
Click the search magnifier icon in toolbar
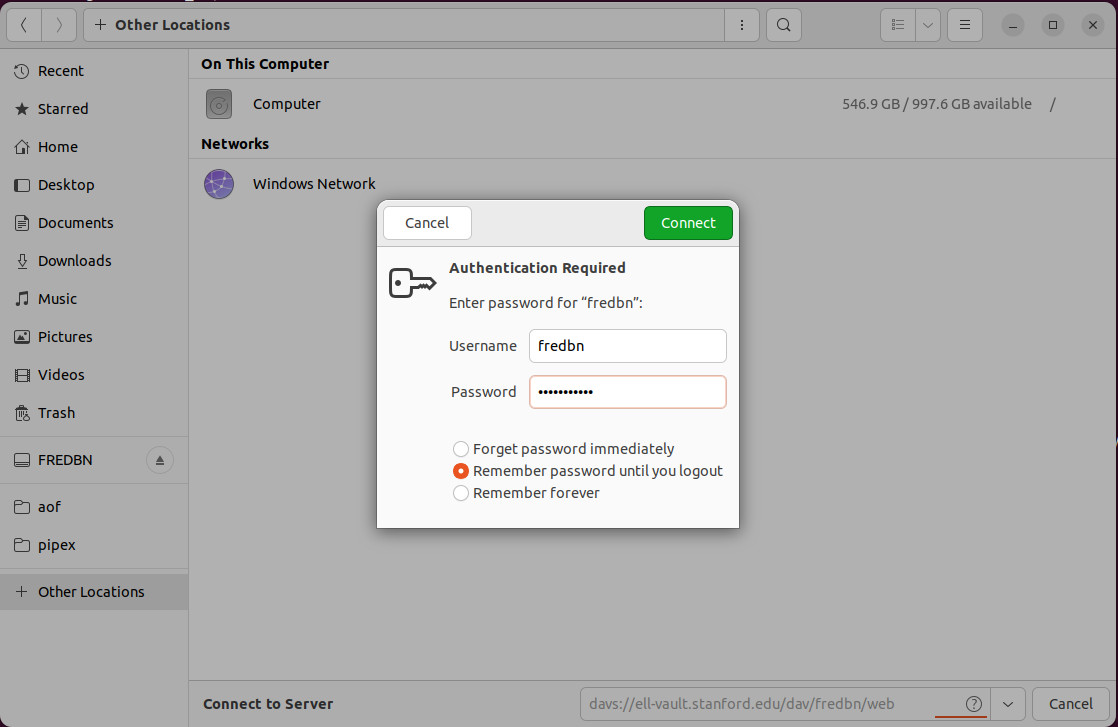[784, 25]
